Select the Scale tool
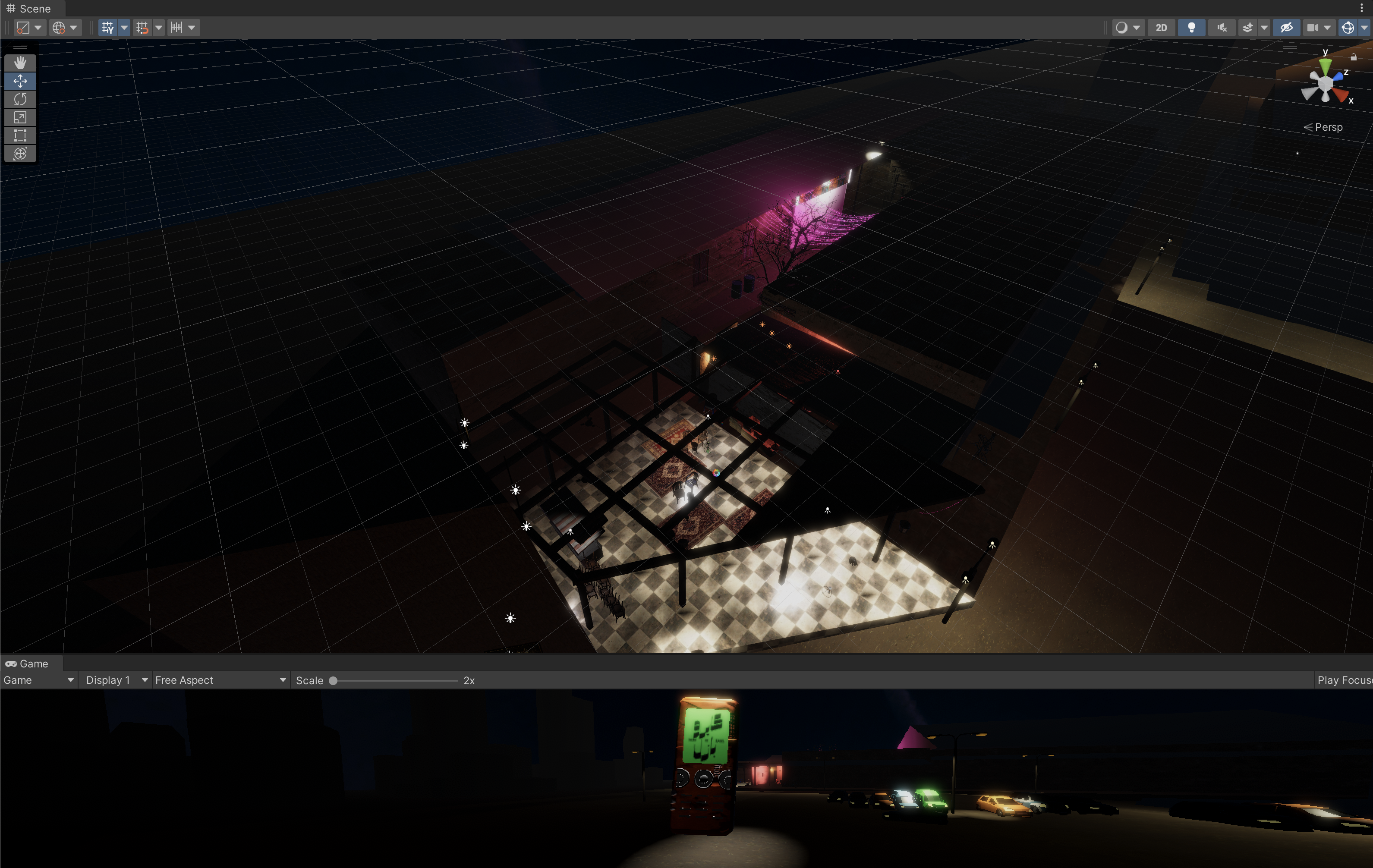Screen dimensions: 1373x868 point(20,117)
